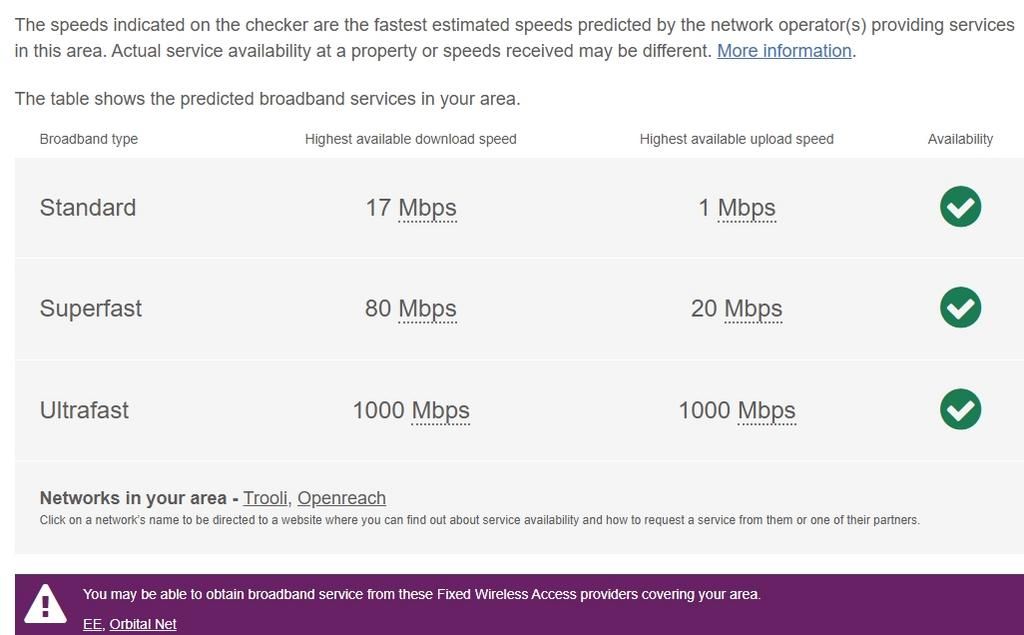Click Mbps abbreviation in Ultrafast download speed
The image size is (1024, 635).
(440, 411)
